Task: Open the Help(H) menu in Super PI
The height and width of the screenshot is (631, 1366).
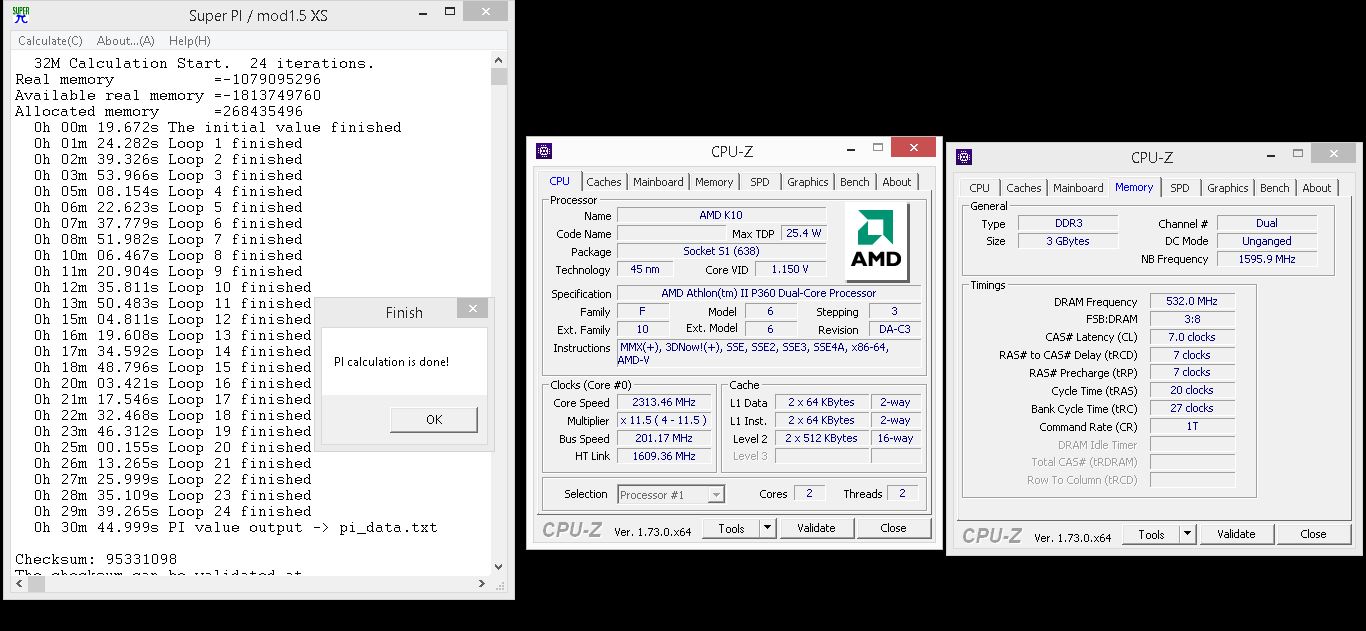Action: click(189, 41)
